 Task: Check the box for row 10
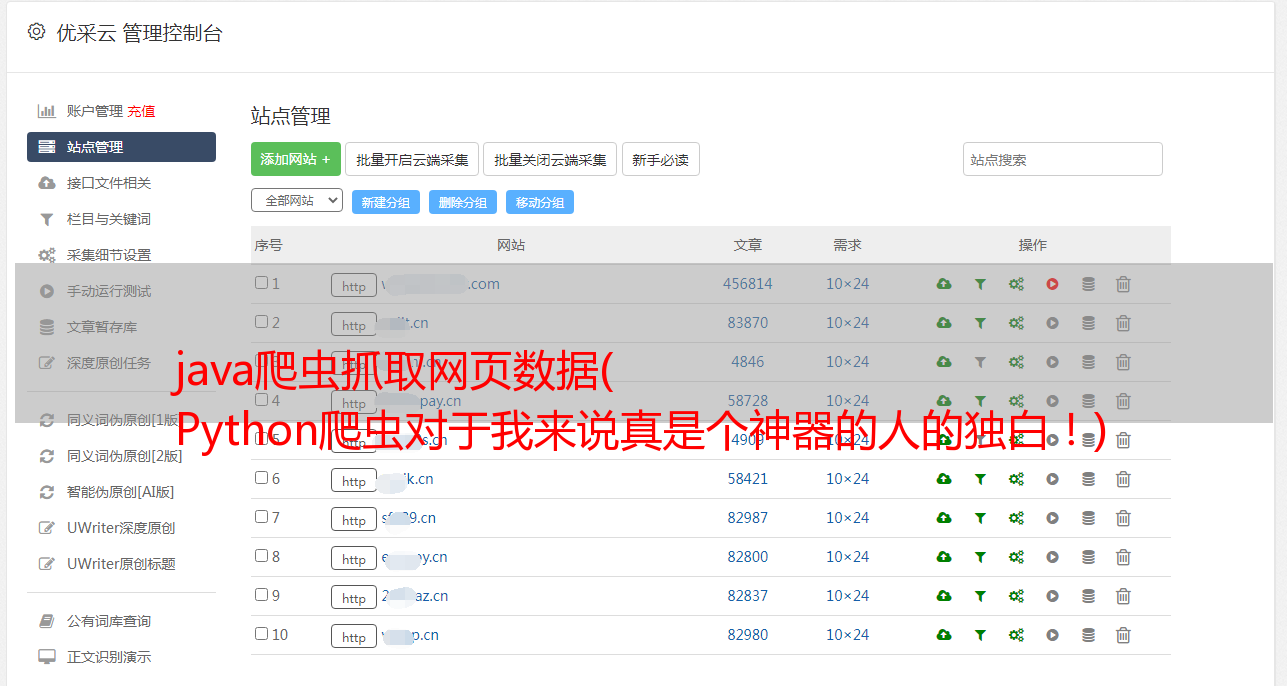(x=261, y=634)
